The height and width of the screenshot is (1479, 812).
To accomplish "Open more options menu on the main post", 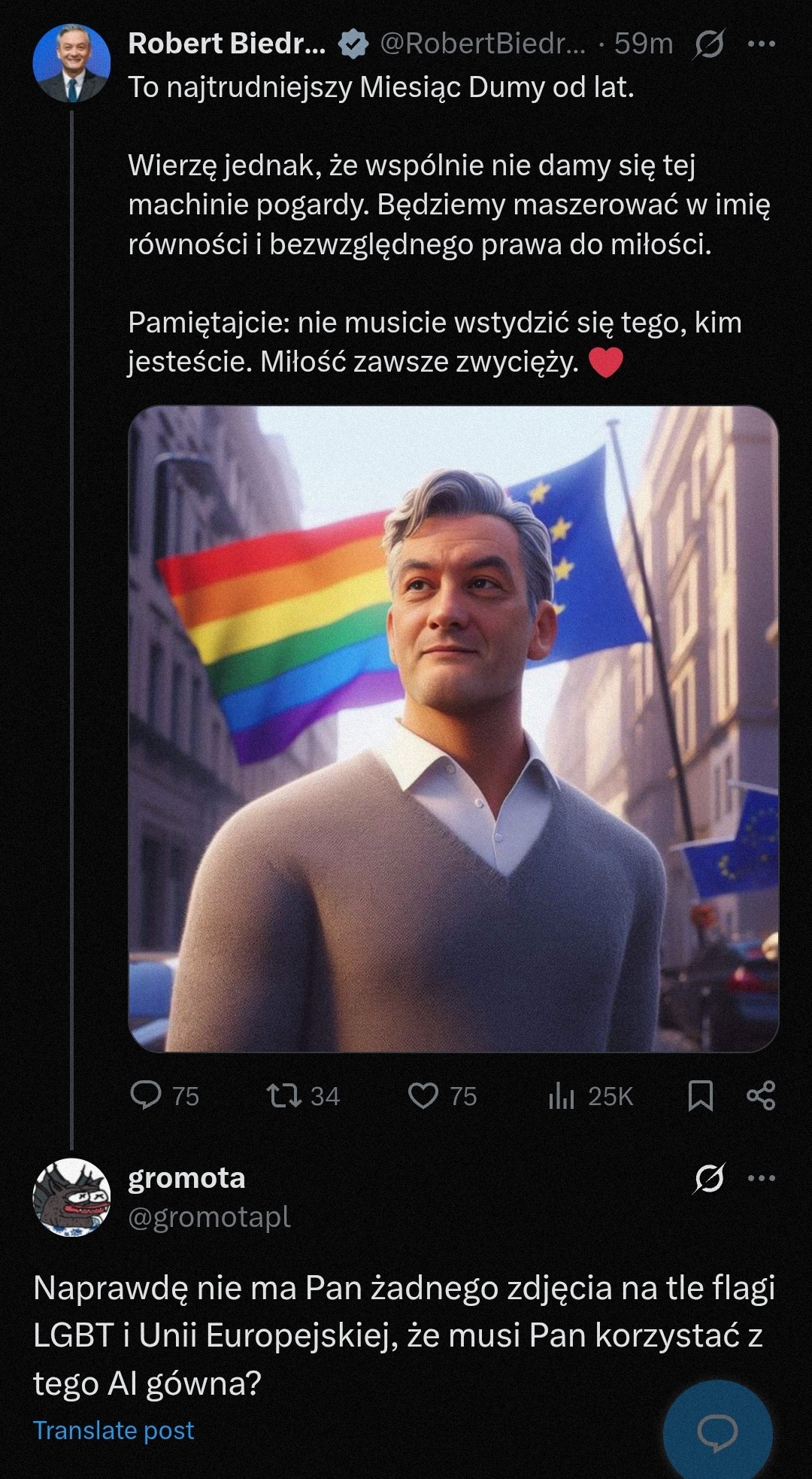I will pos(761,44).
